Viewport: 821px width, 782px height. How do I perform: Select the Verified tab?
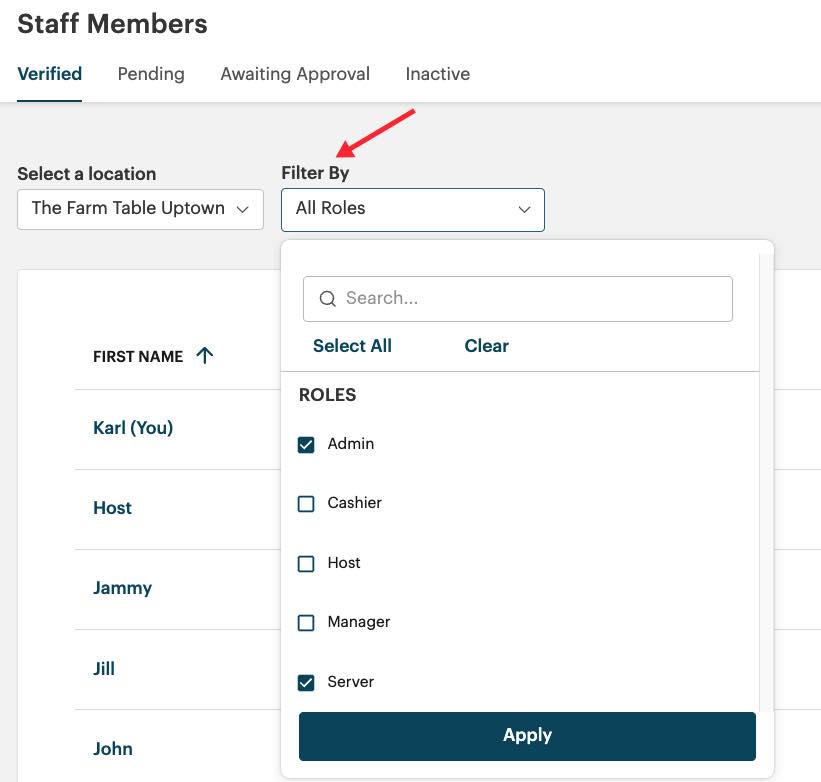pyautogui.click(x=50, y=74)
